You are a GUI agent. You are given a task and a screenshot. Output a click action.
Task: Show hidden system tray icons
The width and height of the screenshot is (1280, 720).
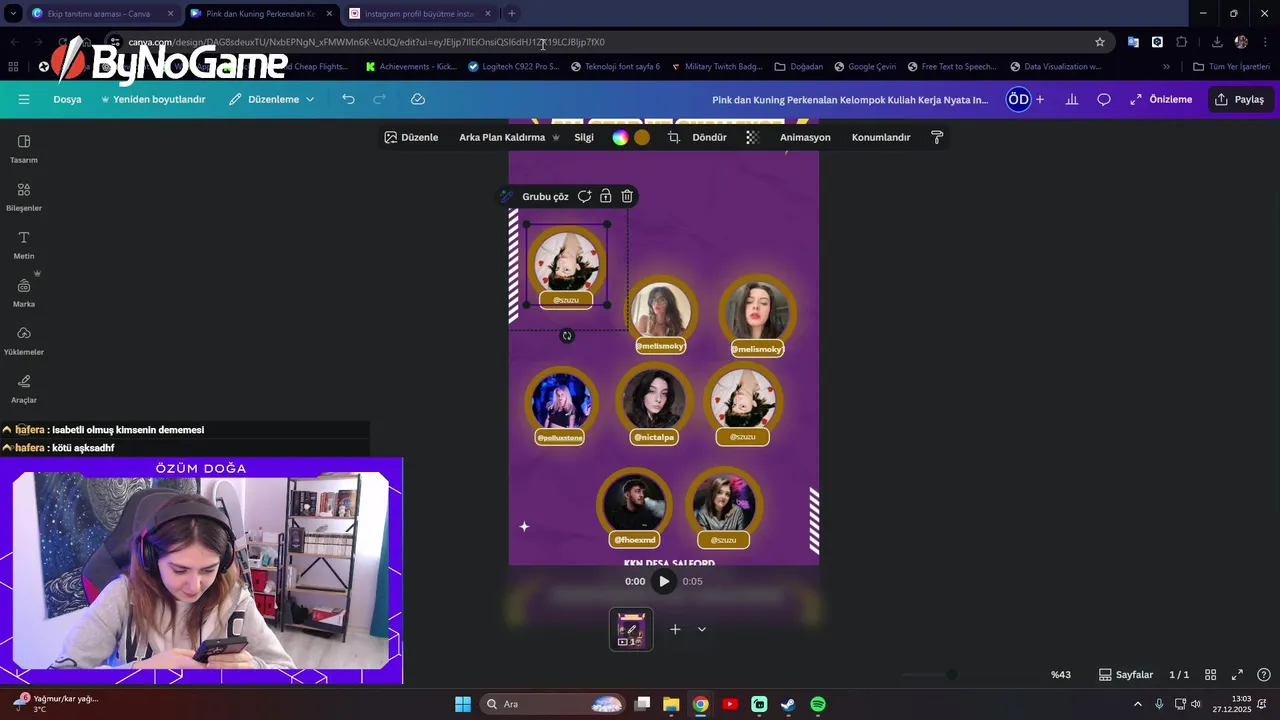point(1139,704)
